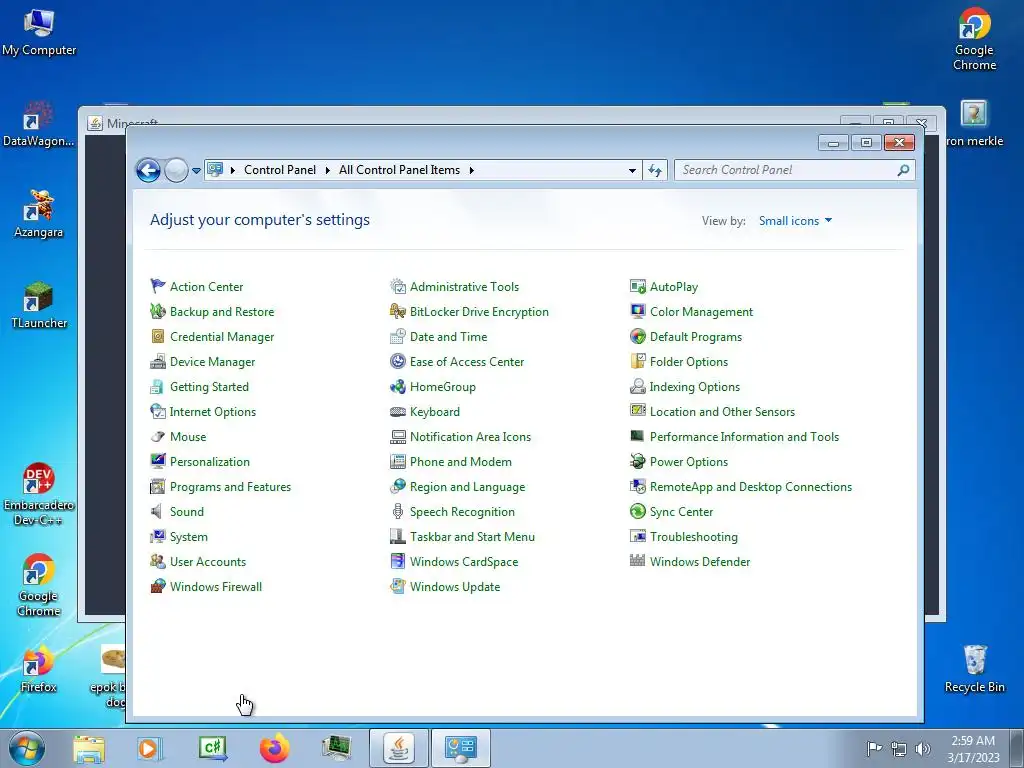This screenshot has height=768, width=1024.
Task: Open Performance Information and Tools link
Action: [744, 436]
